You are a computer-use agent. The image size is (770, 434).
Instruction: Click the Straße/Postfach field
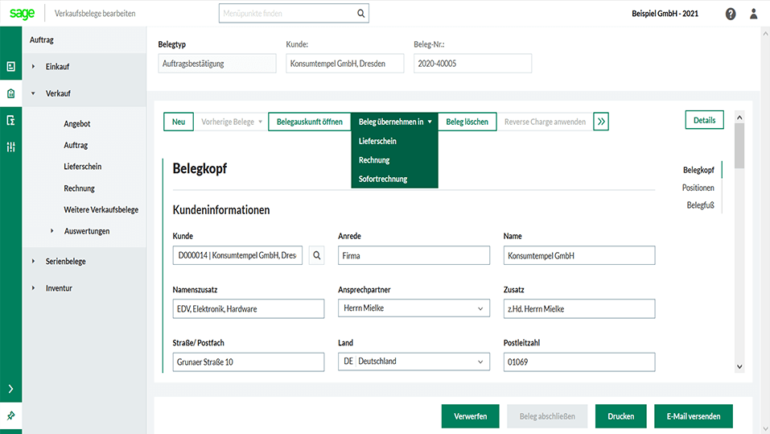pos(248,362)
